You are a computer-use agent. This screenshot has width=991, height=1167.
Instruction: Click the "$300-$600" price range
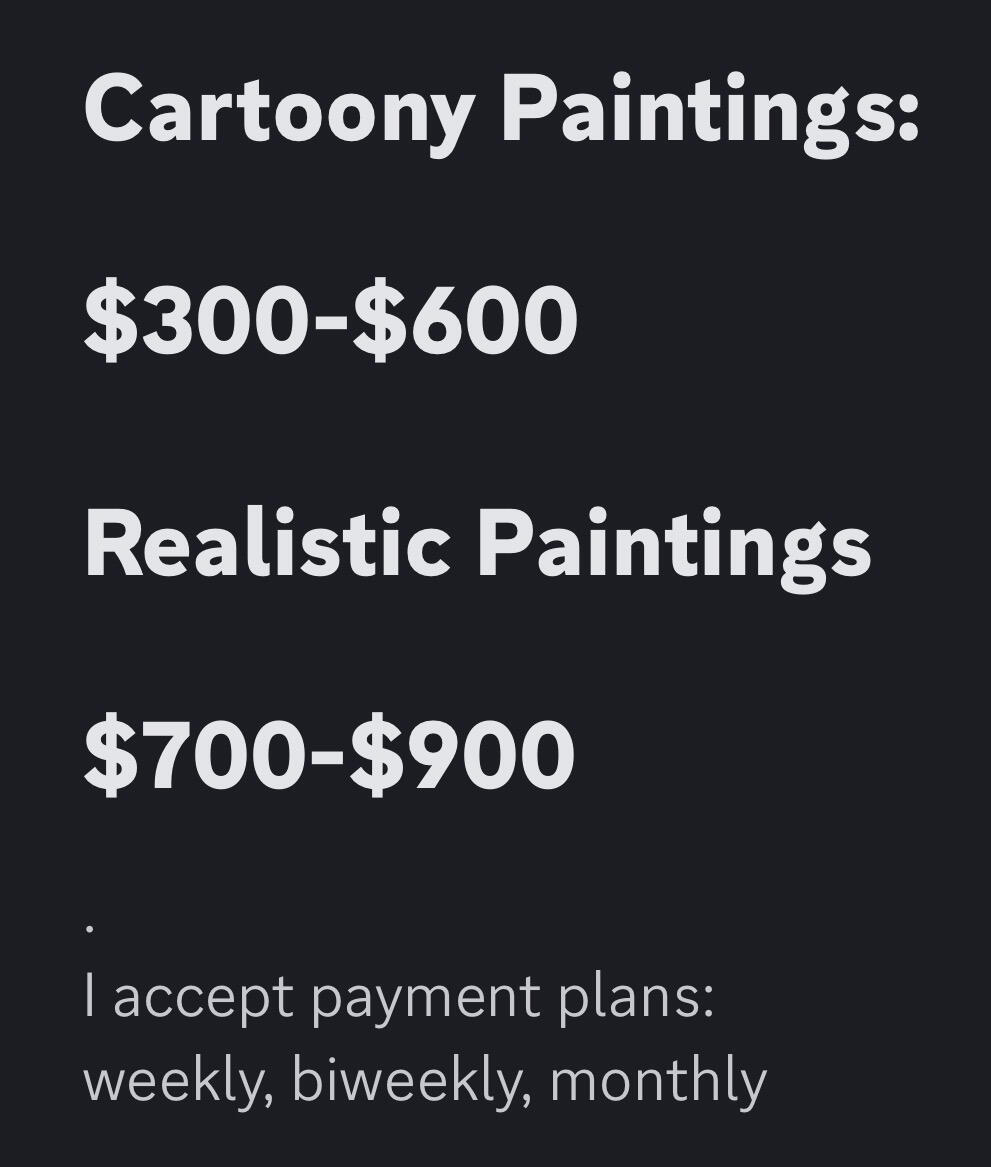pyautogui.click(x=331, y=322)
